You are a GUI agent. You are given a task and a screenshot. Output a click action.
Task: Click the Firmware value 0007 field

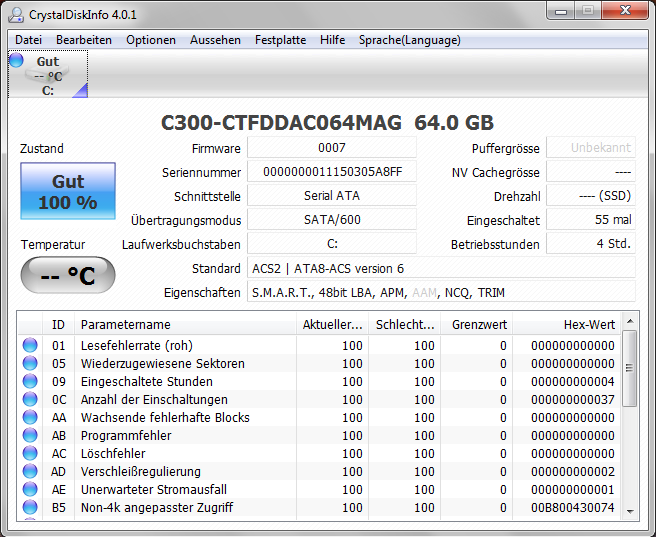(332, 148)
